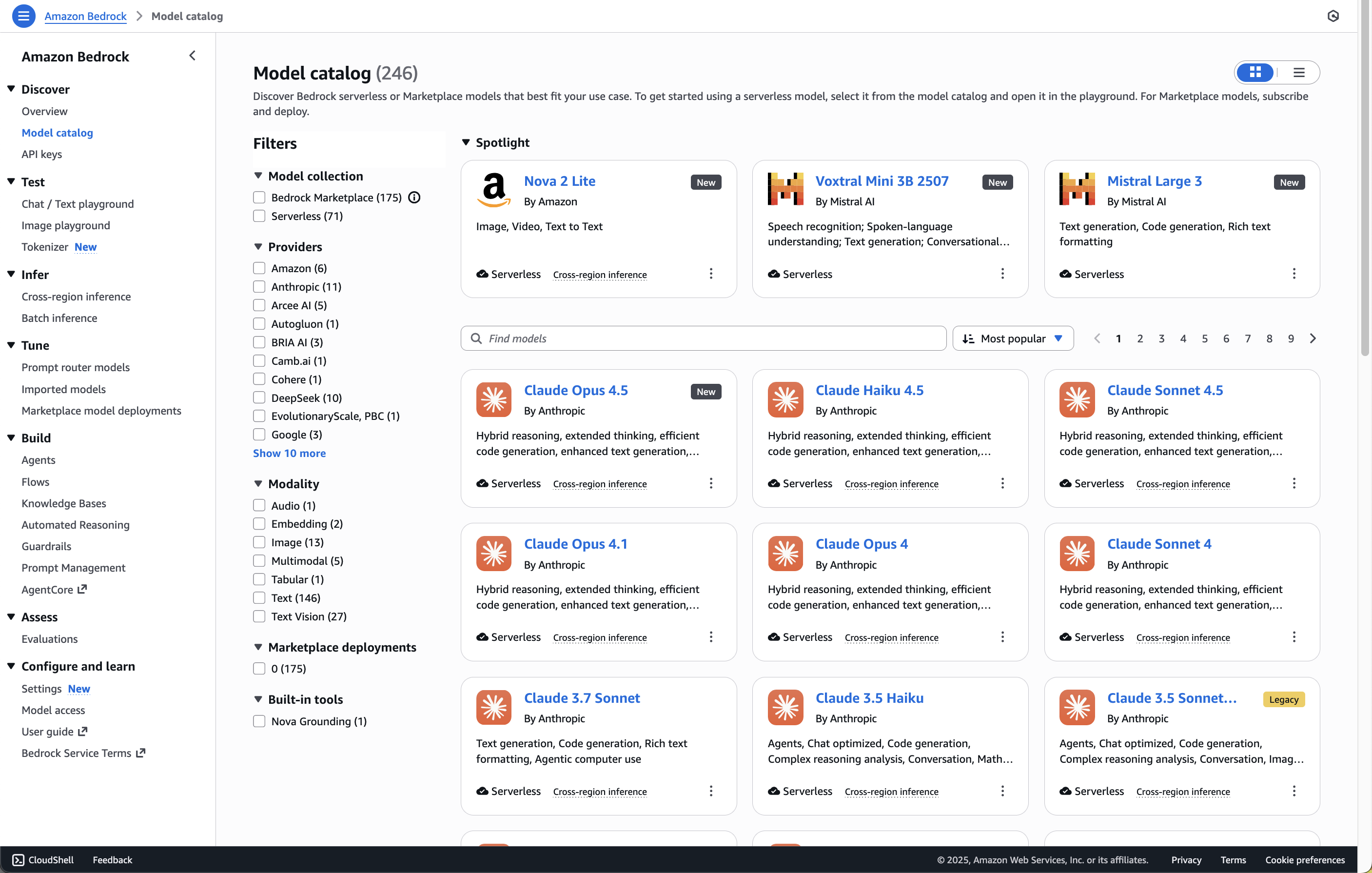
Task: Enable the Serverless model collection checkbox
Action: (x=259, y=216)
